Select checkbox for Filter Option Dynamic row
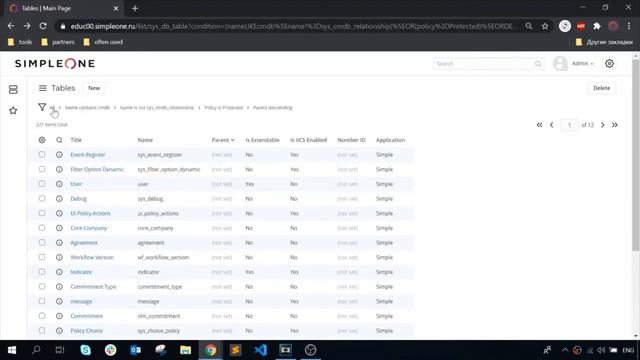Viewport: 640px width, 360px height. click(42, 169)
